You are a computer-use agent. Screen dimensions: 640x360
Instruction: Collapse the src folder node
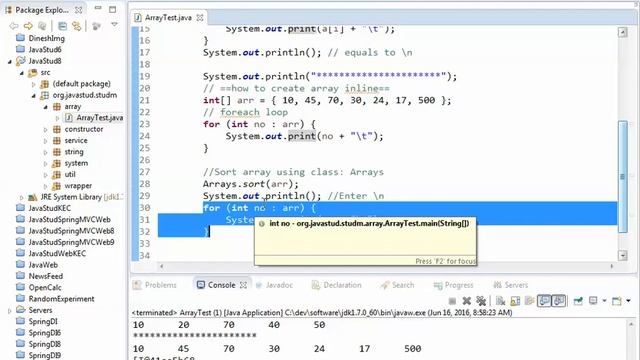pyautogui.click(x=22, y=73)
